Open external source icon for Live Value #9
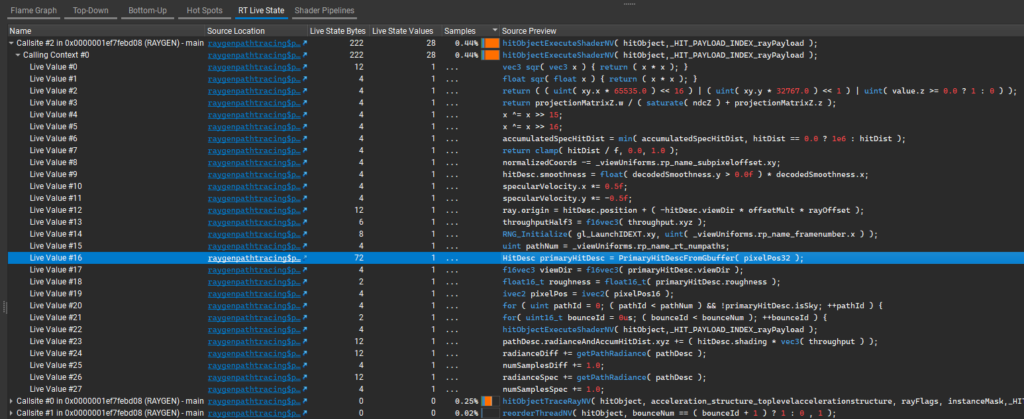The width and height of the screenshot is (1024, 419). (304, 174)
